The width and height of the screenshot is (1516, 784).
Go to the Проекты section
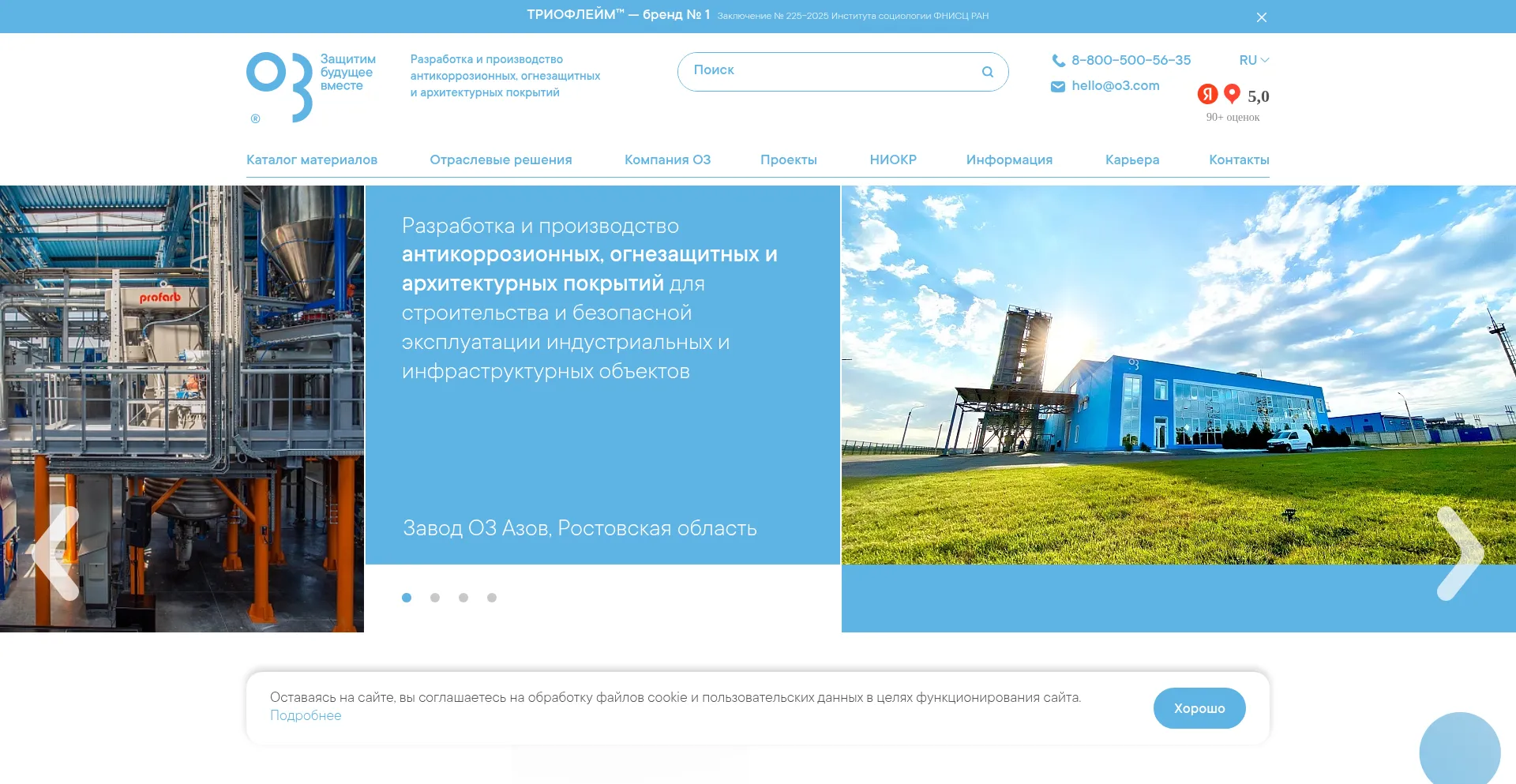tap(788, 160)
